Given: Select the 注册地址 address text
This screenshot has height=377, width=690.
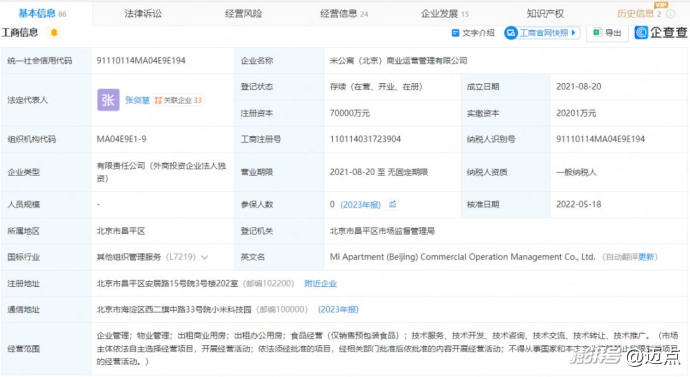Looking at the screenshot, I should pos(167,284).
